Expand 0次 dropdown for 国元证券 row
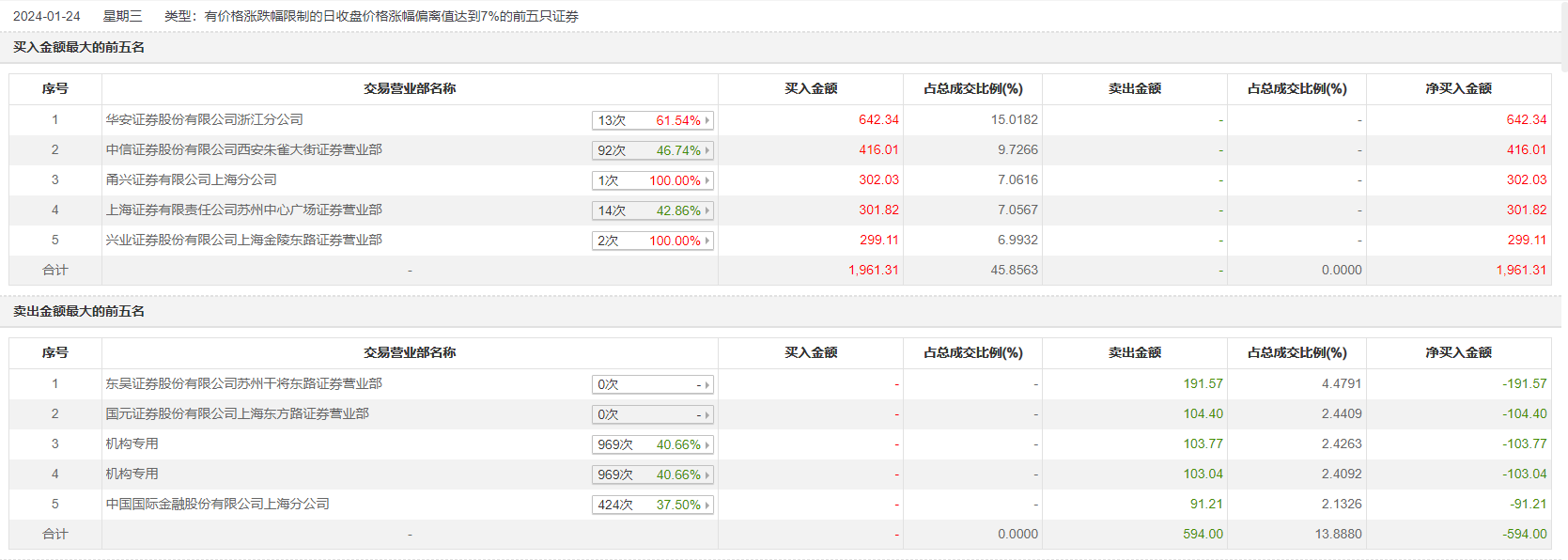This screenshot has height=560, width=1568. pos(653,414)
